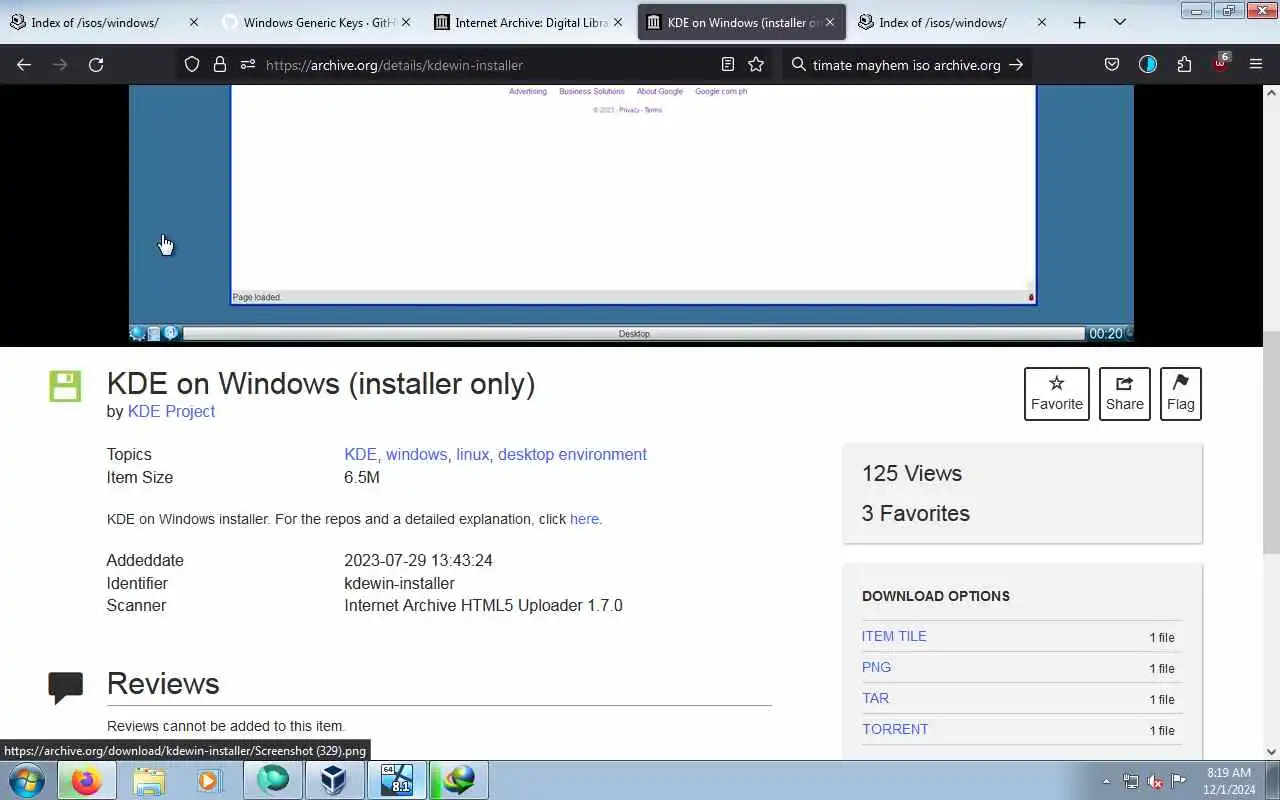Download TAR file option
This screenshot has width=1280, height=800.
pos(875,698)
